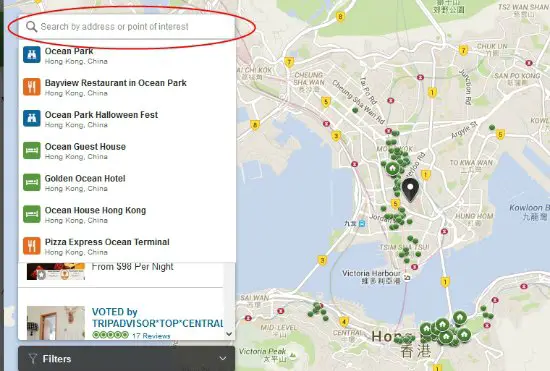This screenshot has width=550, height=371.
Task: Click the Tsim Sha Tsui map label
Action: click(x=404, y=248)
